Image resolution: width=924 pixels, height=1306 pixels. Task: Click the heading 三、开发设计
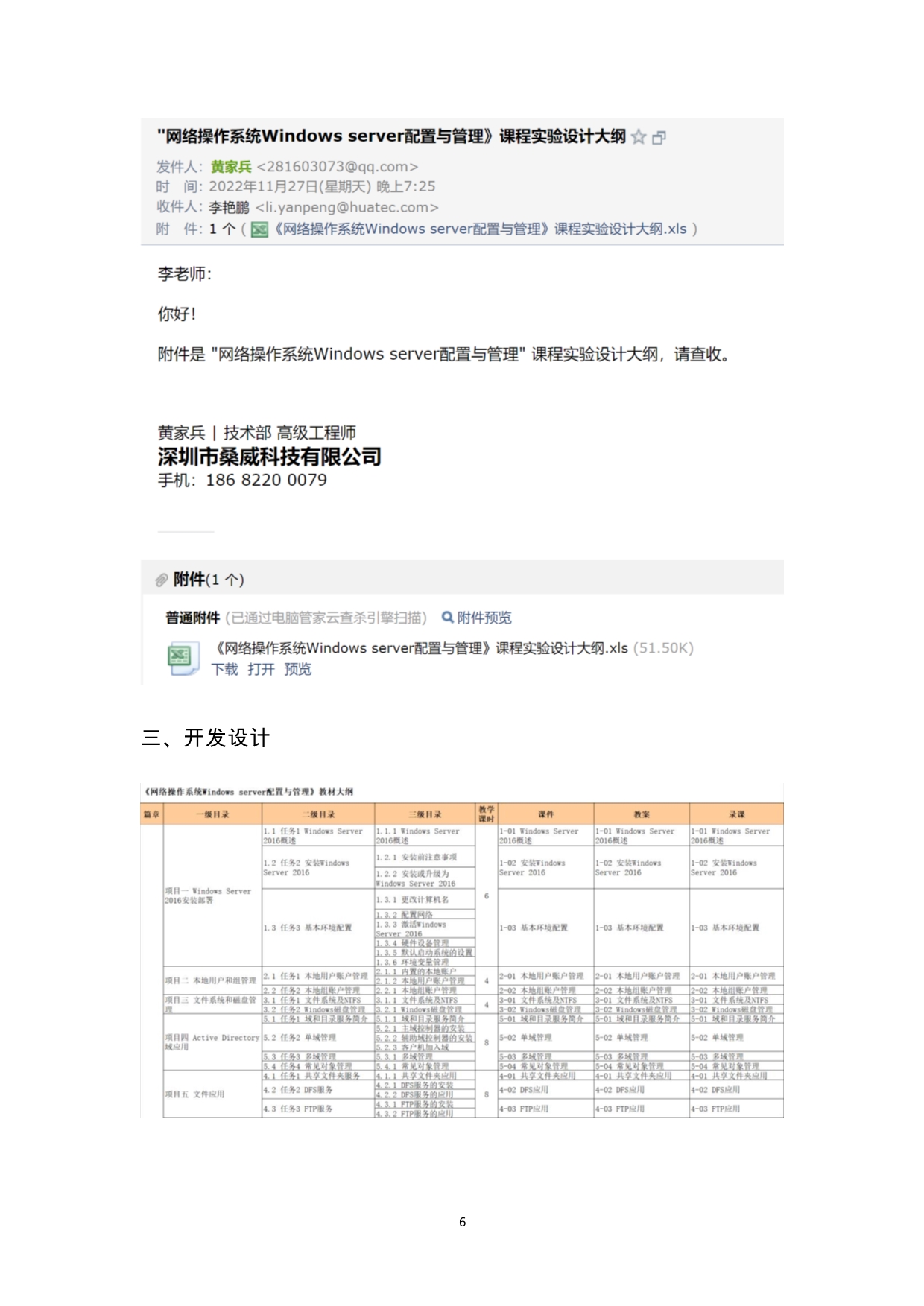[206, 738]
